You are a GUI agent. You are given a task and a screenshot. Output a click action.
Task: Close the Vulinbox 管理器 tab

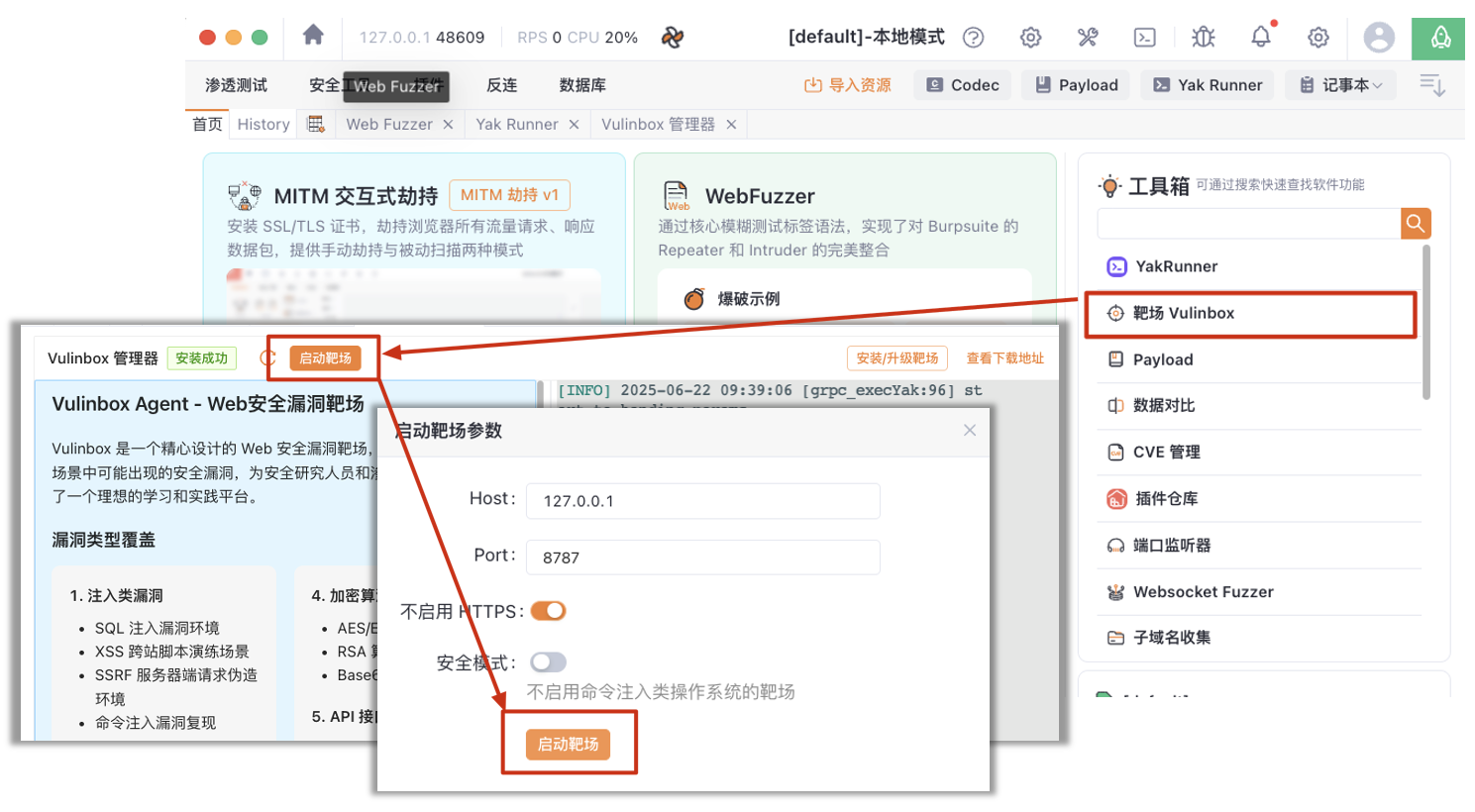point(731,125)
